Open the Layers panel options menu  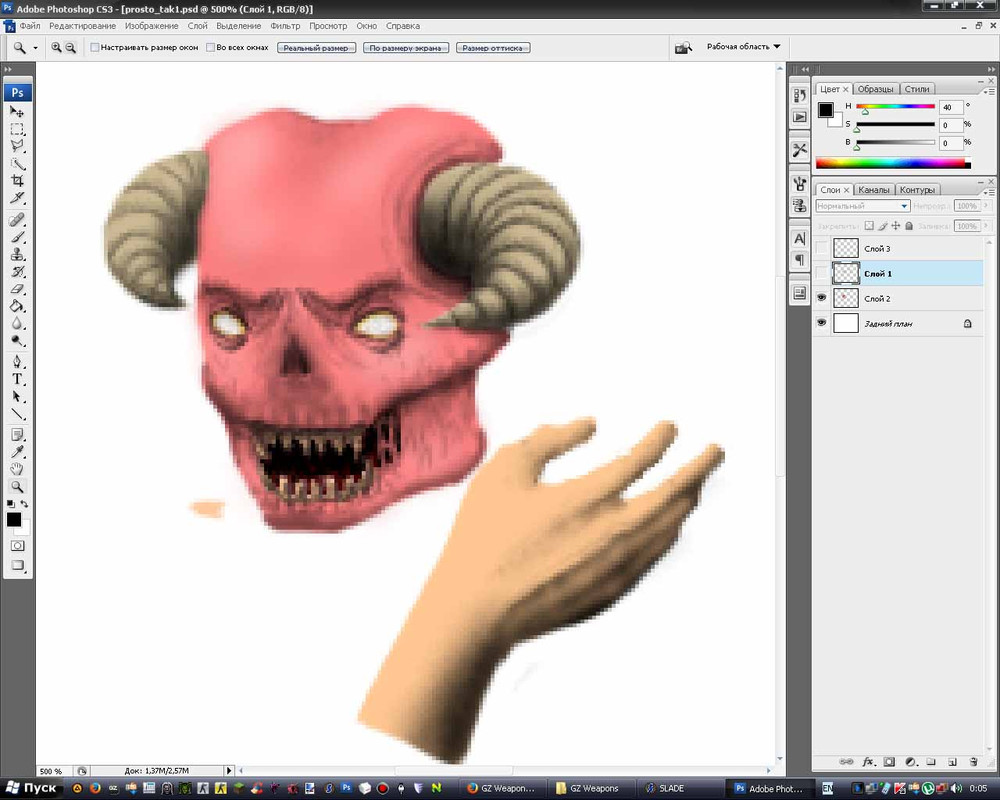tap(989, 191)
